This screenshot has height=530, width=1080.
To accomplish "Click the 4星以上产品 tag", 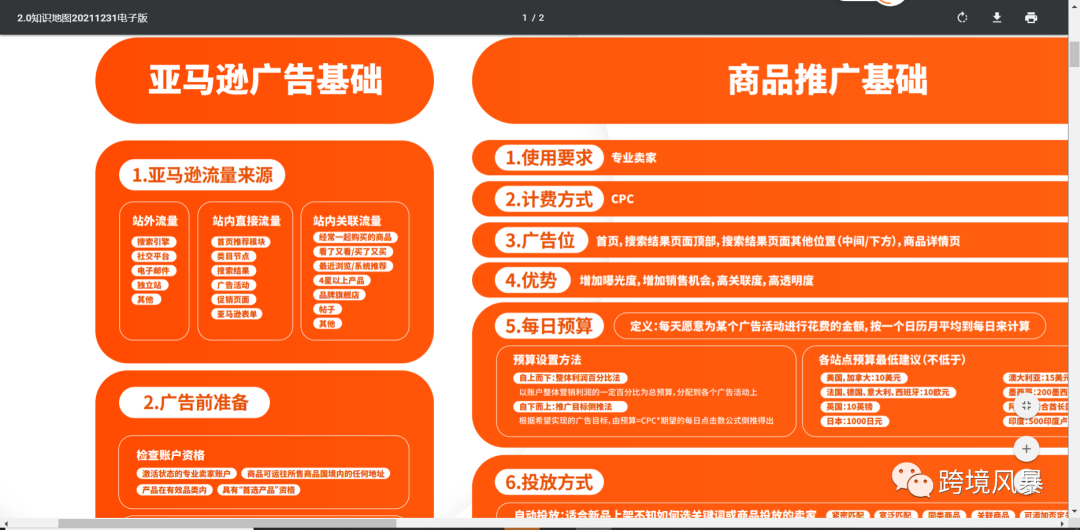I will click(342, 281).
